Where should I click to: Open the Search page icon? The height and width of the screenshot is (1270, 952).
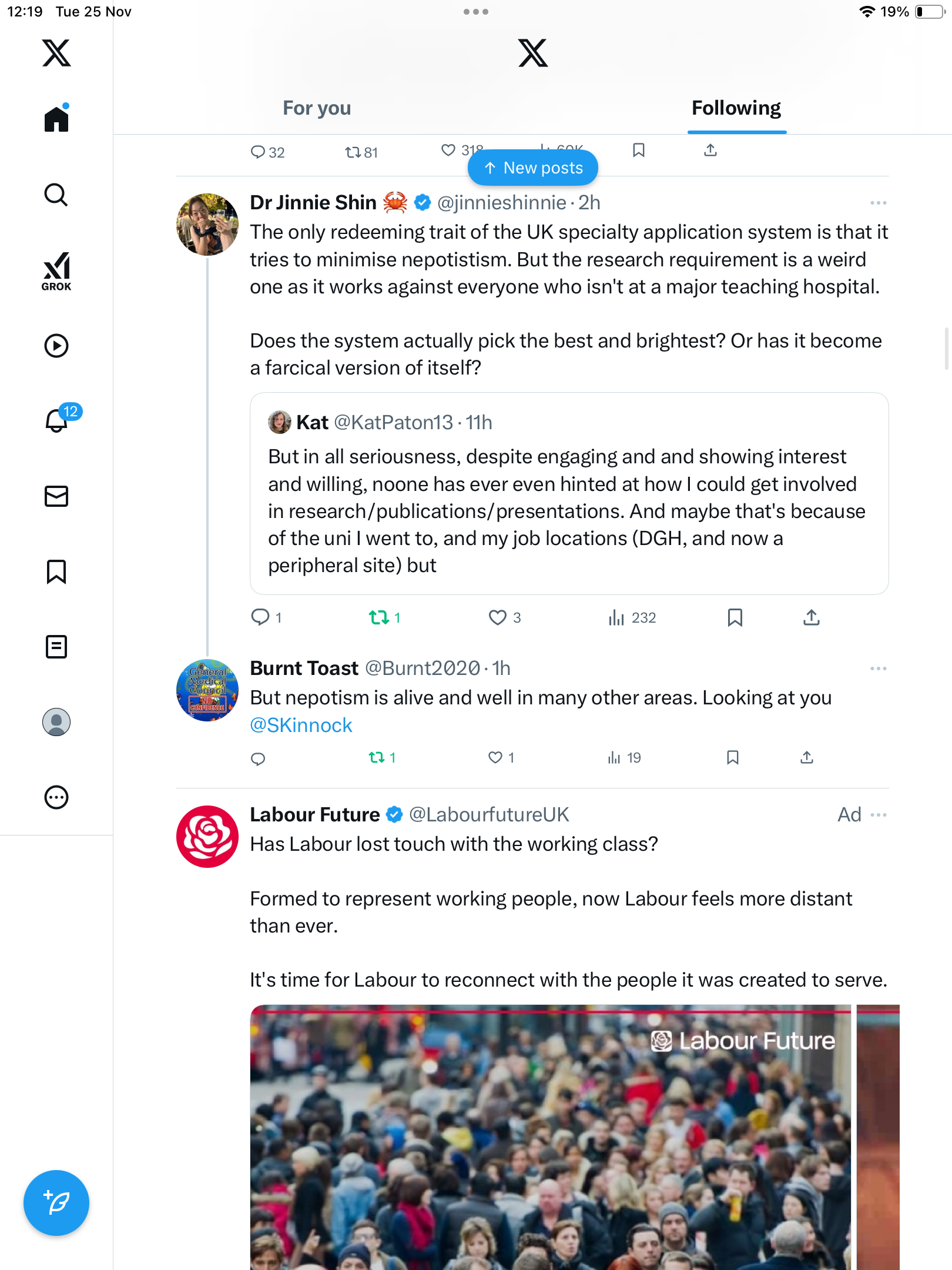tap(56, 195)
